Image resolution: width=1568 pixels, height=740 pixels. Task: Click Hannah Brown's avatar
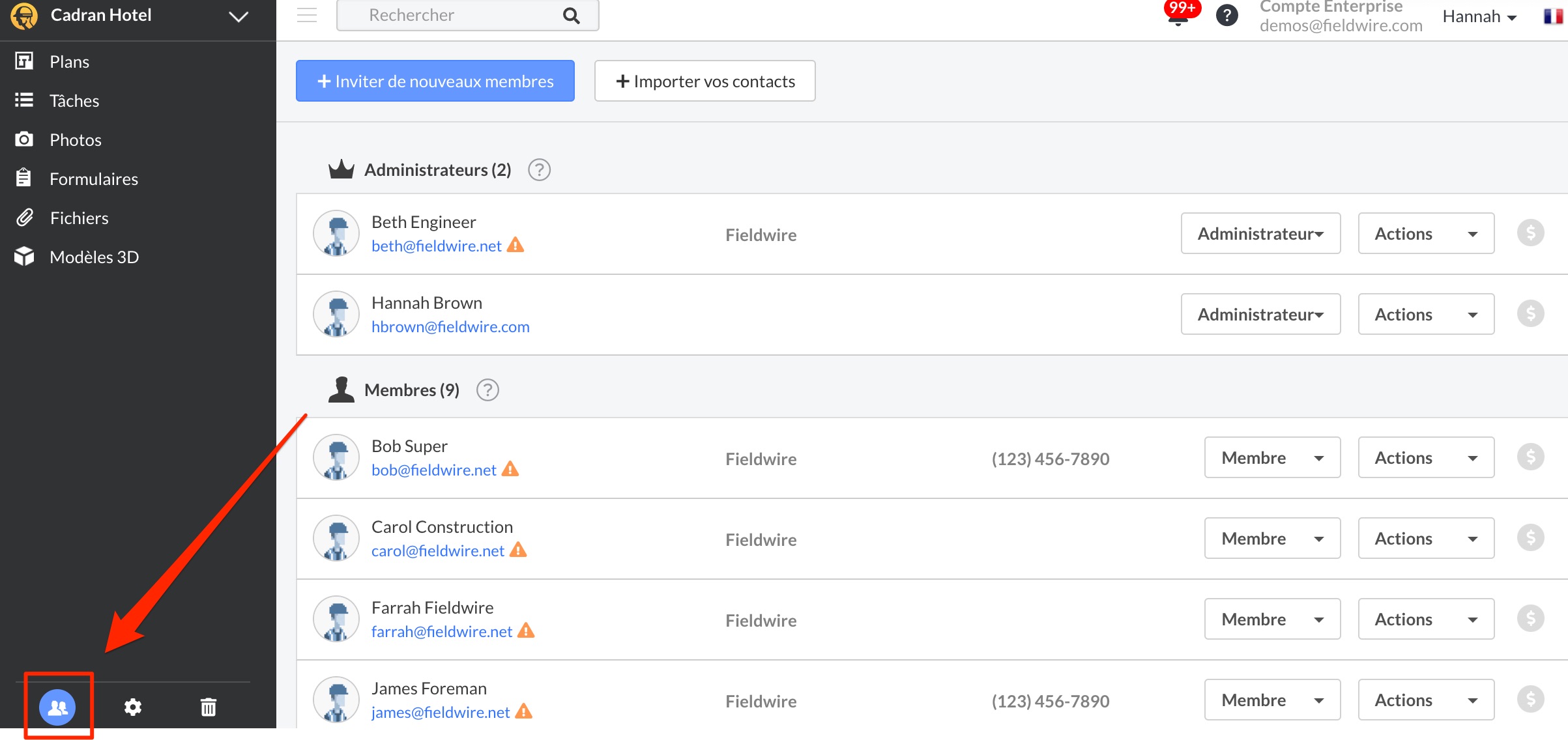point(336,314)
